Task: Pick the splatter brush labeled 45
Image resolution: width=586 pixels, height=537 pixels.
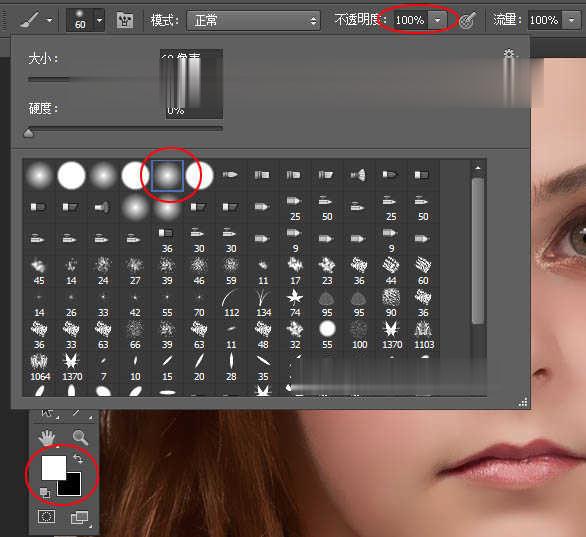Action: pyautogui.click(x=39, y=271)
